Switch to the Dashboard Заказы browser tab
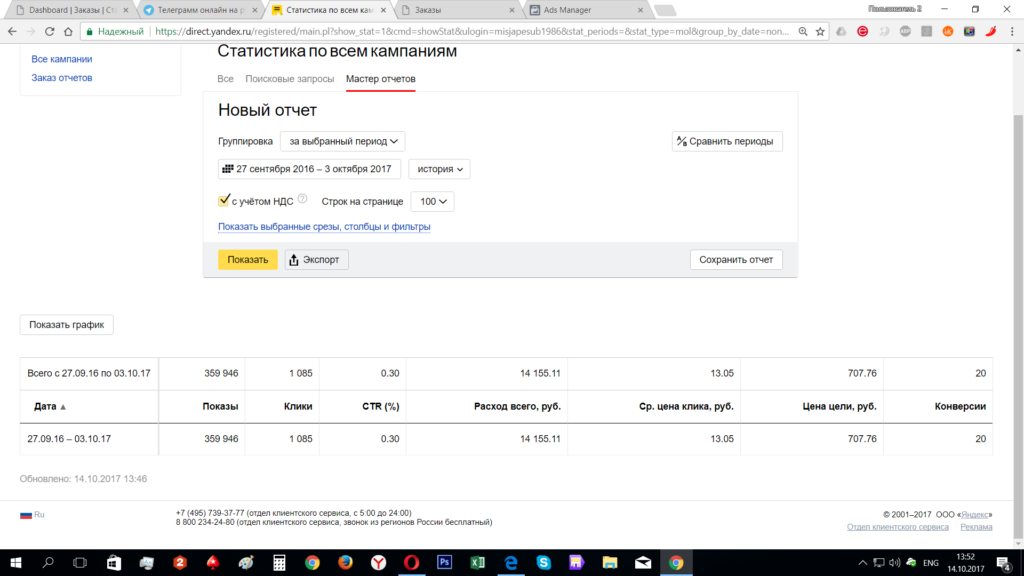This screenshot has height=576, width=1024. pos(71,10)
